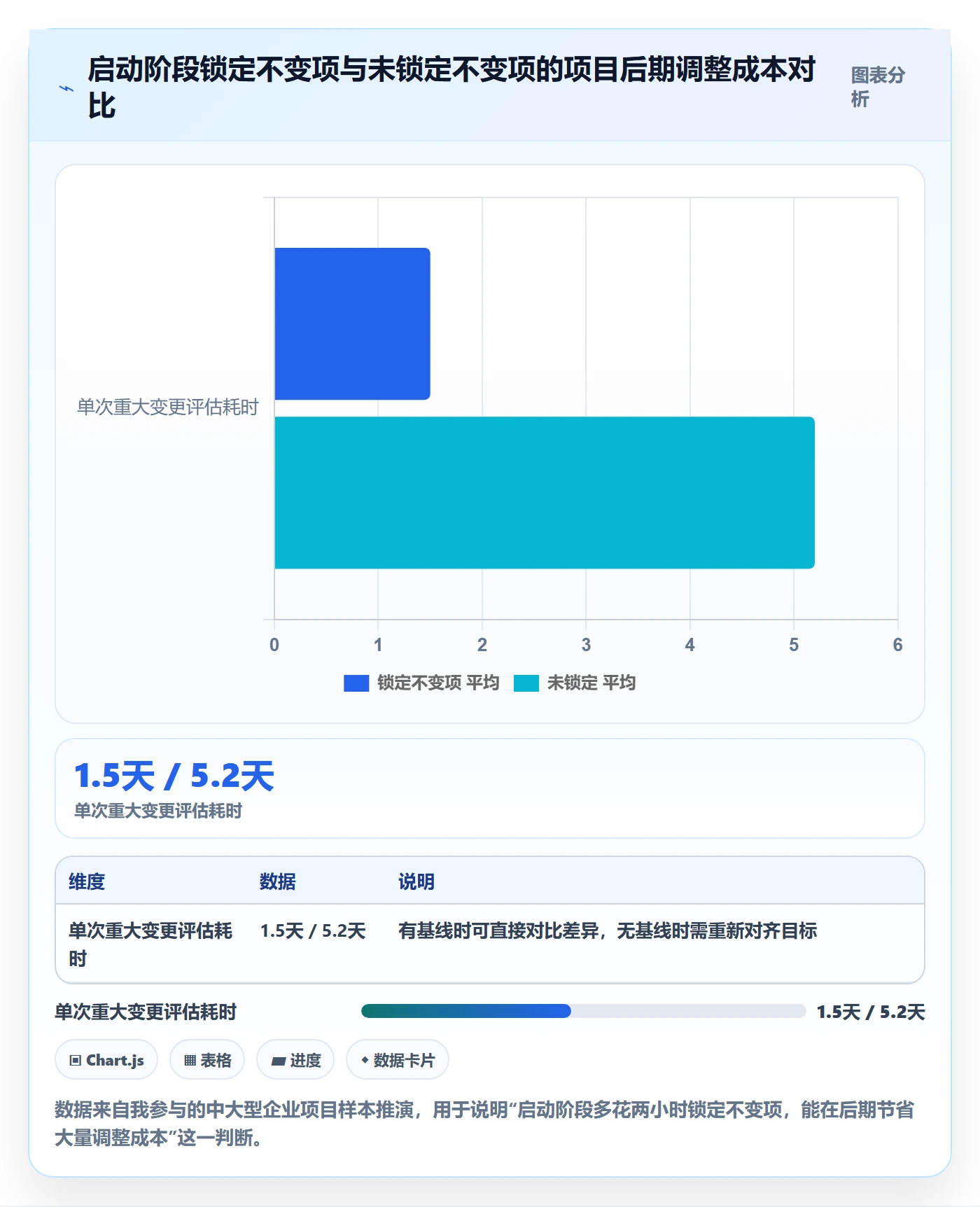Click the x-axis tick label 6
The height and width of the screenshot is (1207, 980).
click(897, 645)
